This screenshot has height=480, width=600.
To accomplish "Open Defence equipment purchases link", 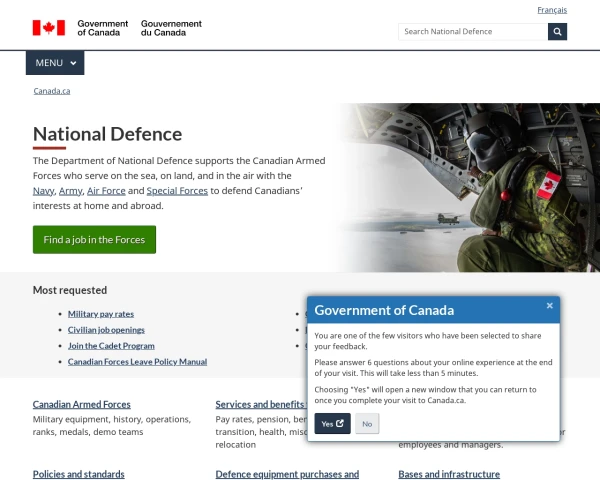I will (x=287, y=474).
